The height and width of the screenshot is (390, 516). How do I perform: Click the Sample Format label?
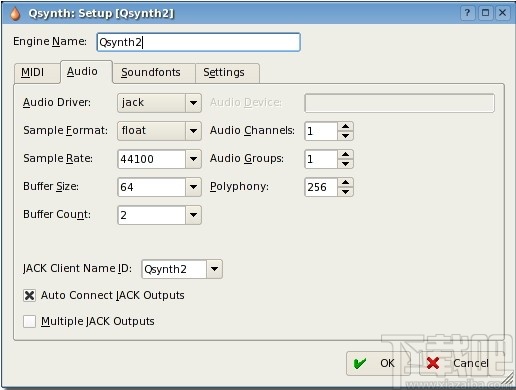[x=65, y=130]
